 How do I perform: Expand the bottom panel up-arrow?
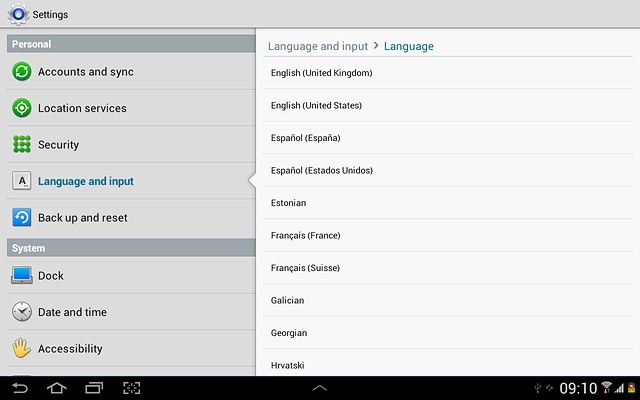tap(320, 388)
